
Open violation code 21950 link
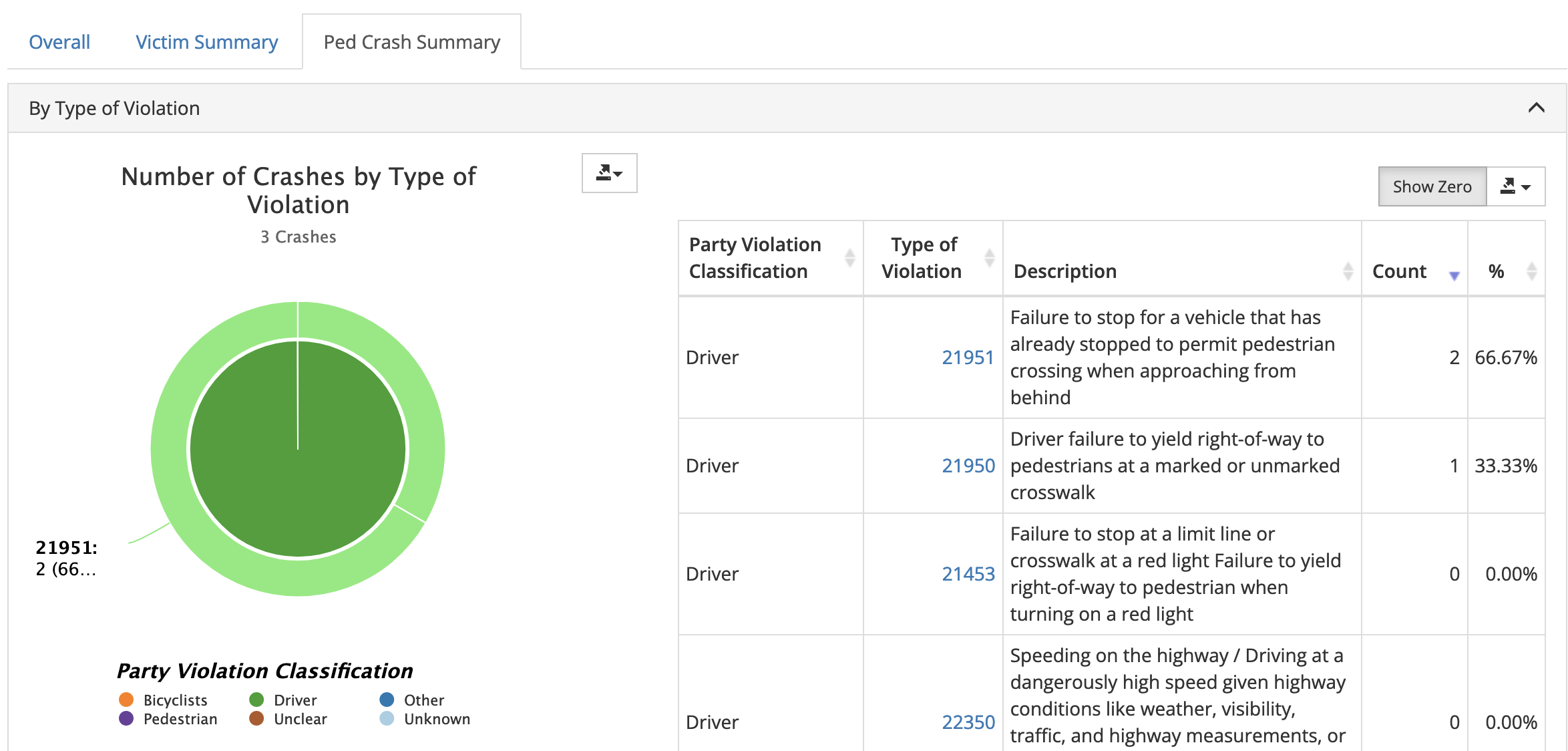point(968,466)
